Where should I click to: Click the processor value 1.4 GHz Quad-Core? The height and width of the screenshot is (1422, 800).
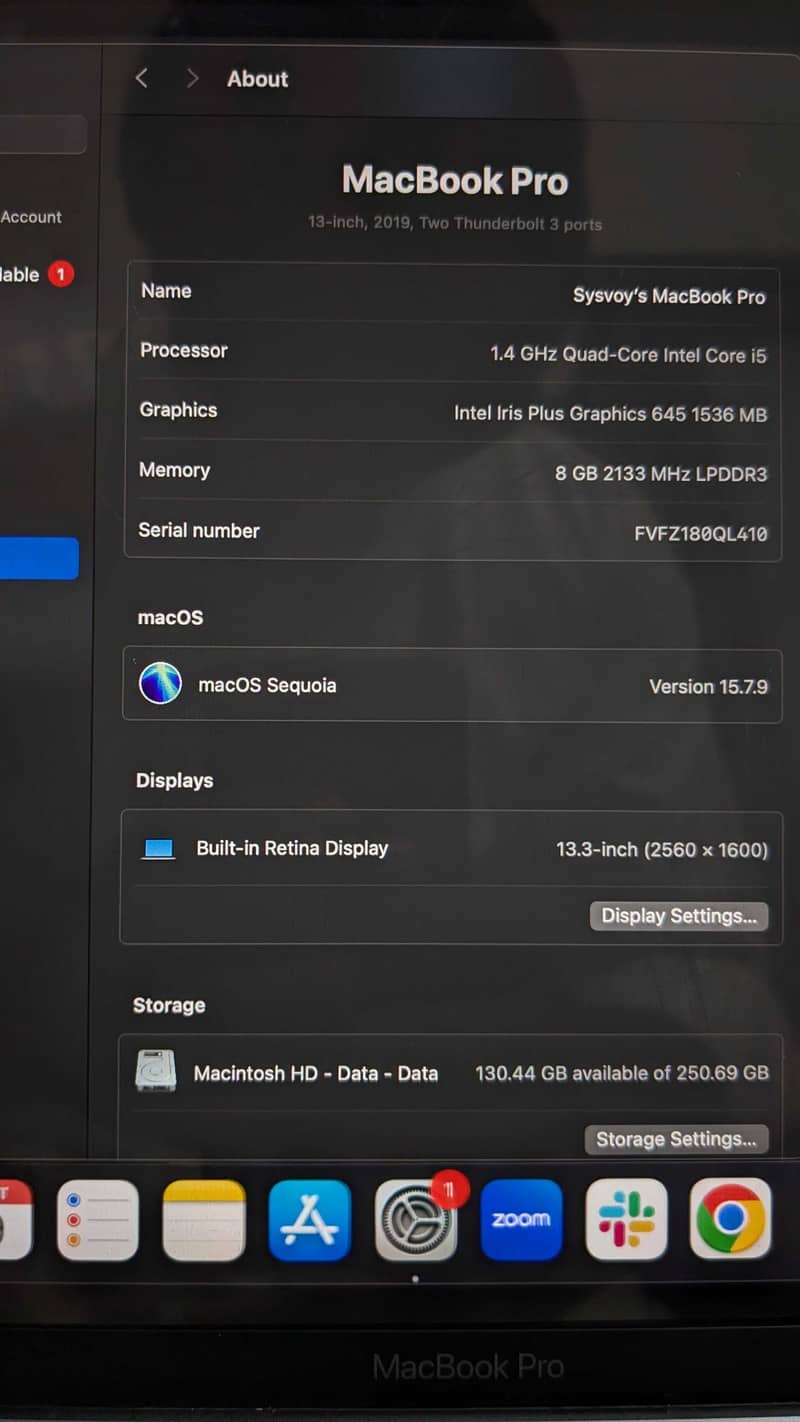coord(628,355)
